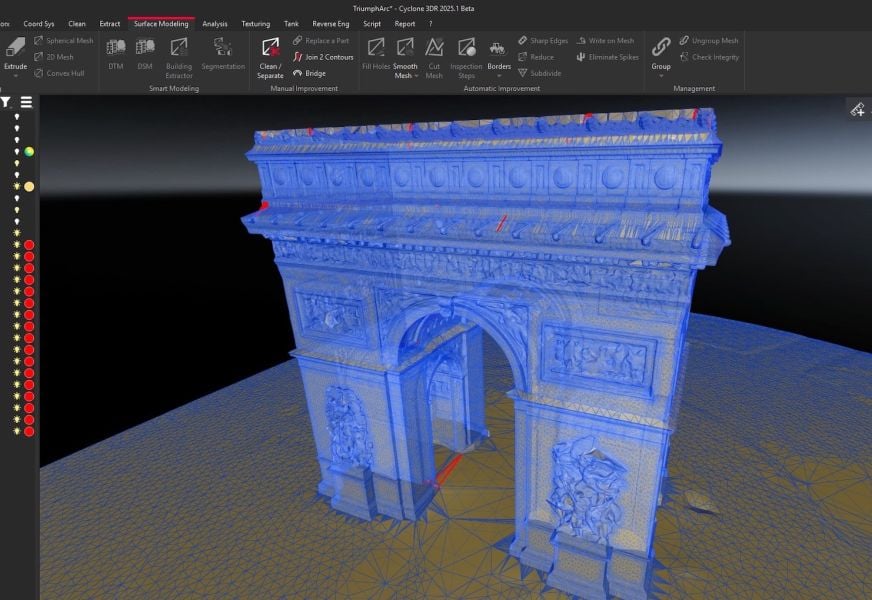Open the Texturing tab
This screenshot has height=600, width=872.
click(x=256, y=24)
